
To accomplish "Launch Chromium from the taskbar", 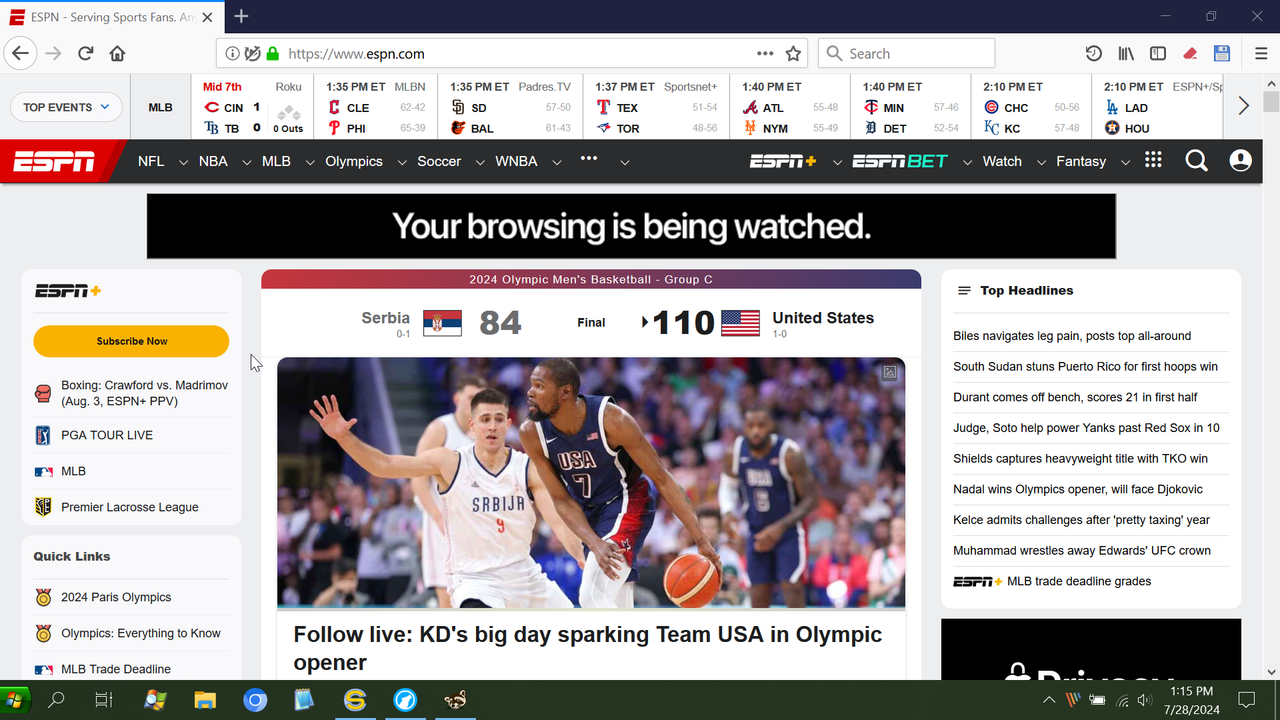I will pos(255,700).
